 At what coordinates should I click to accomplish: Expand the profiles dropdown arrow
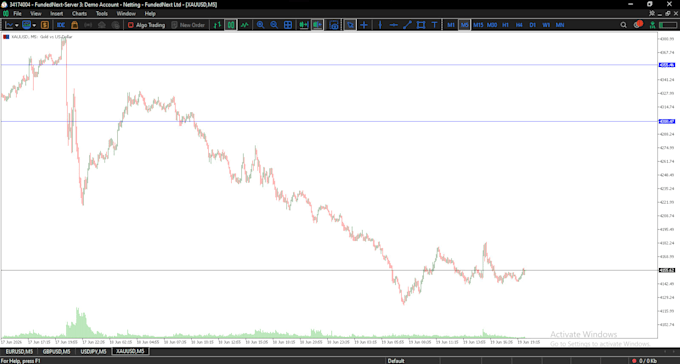pos(34,26)
